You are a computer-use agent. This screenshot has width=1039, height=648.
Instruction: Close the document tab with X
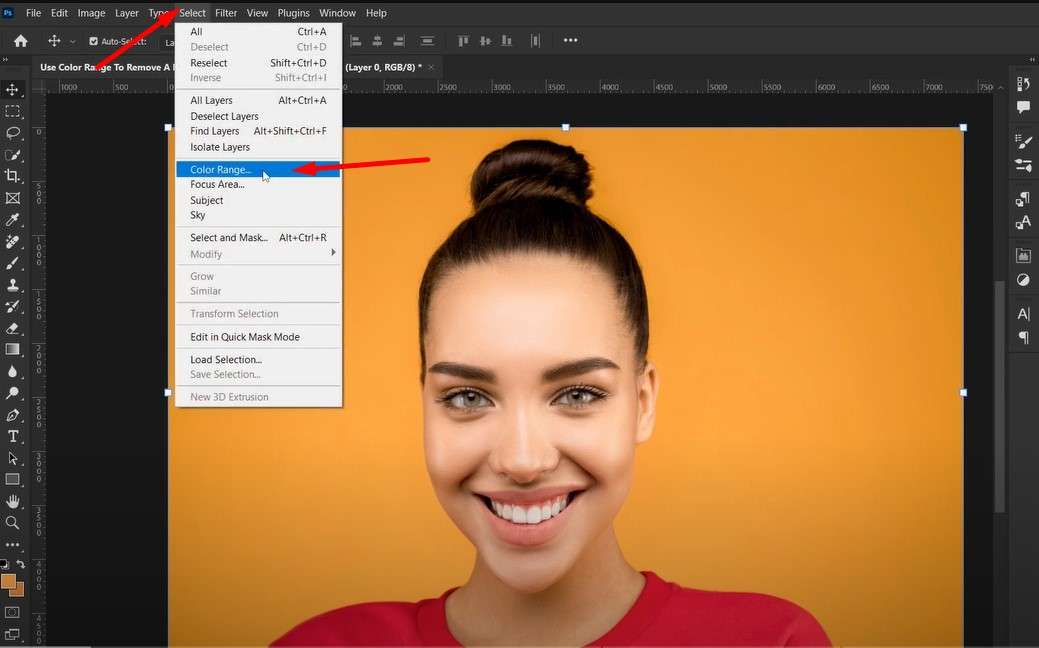[x=431, y=67]
